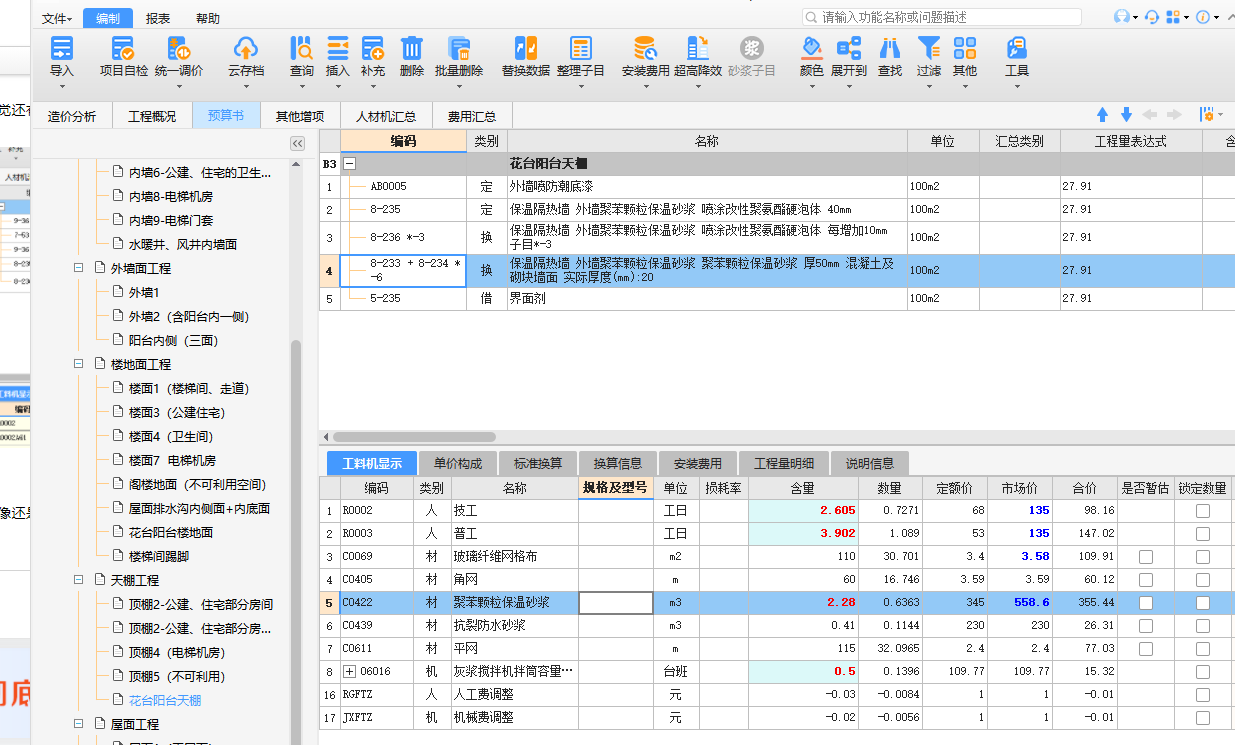Click the 过滤 filter funnel icon
Viewport: 1235px width, 745px height.
tap(929, 48)
